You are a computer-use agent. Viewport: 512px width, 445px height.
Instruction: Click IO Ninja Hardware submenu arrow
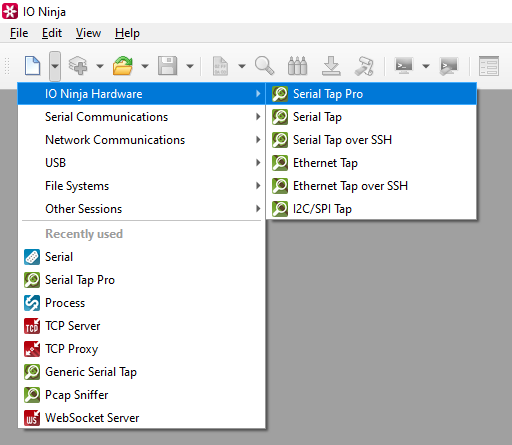point(258,94)
